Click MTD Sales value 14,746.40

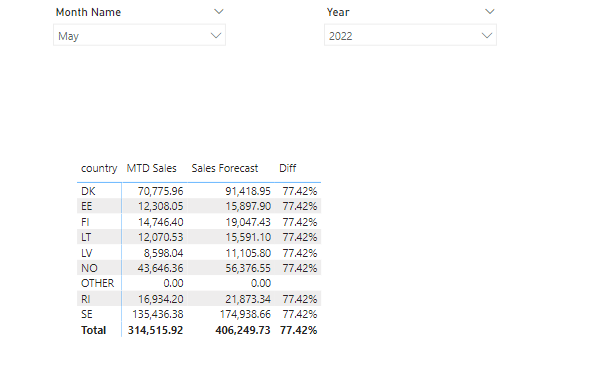click(x=160, y=222)
